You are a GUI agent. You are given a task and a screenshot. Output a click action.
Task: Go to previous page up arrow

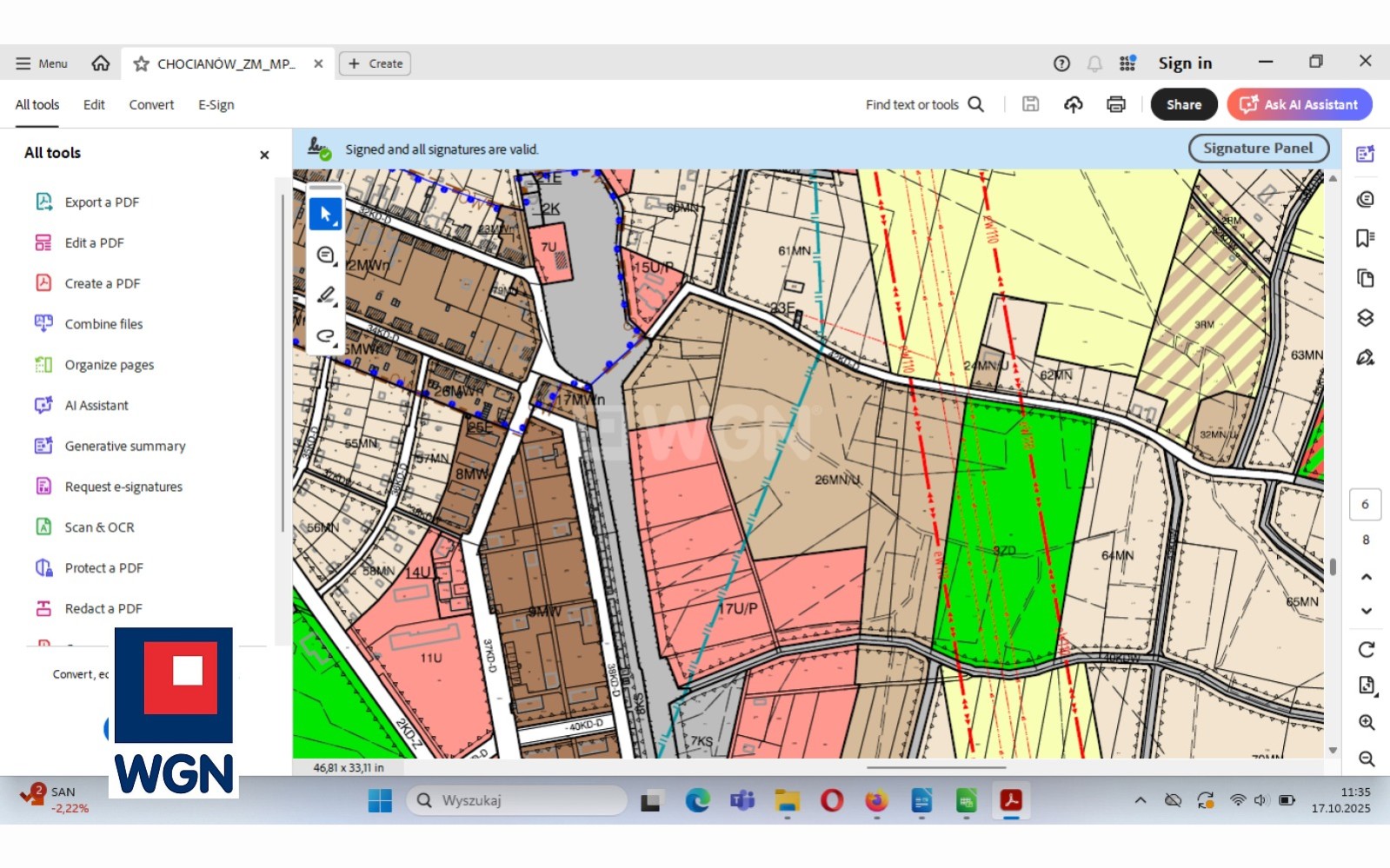(x=1366, y=577)
